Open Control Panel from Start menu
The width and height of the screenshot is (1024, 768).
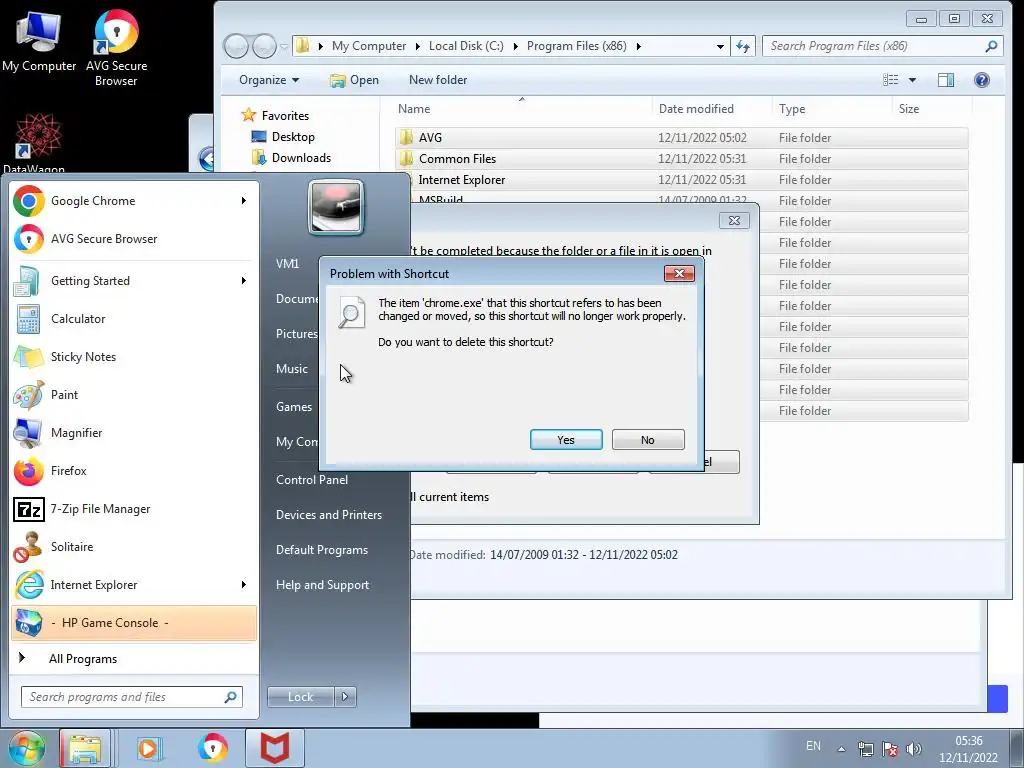[312, 480]
